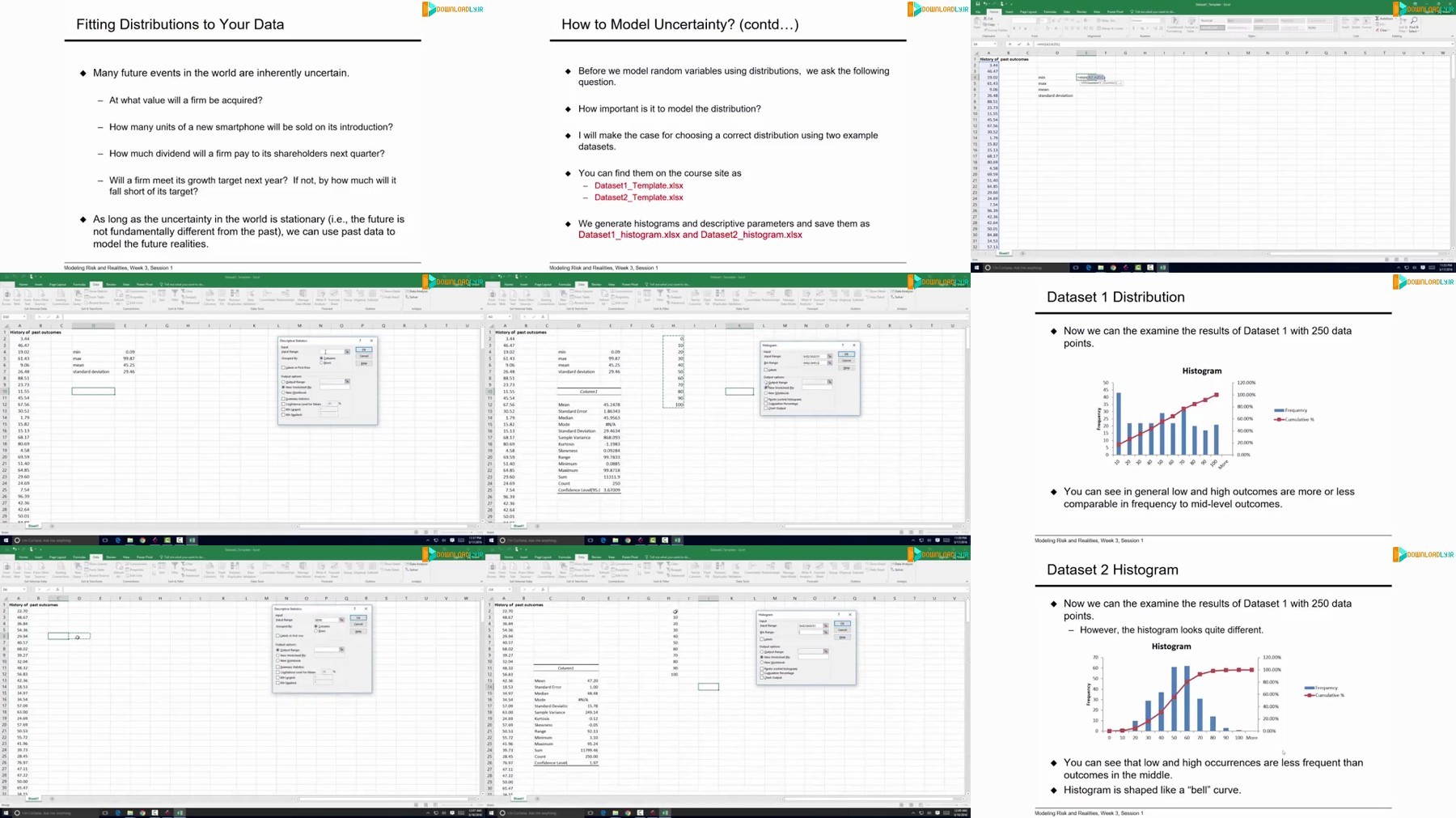Collapse ribbon arrow in Home-tab Excel window
This screenshot has width=1456, height=818.
pos(1452,36)
